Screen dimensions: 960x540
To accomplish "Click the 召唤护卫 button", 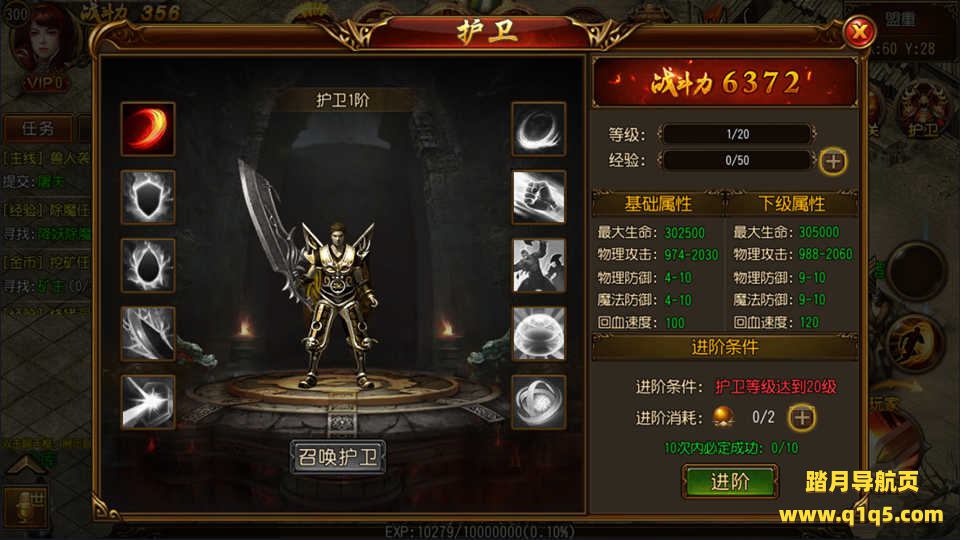I will pos(338,457).
